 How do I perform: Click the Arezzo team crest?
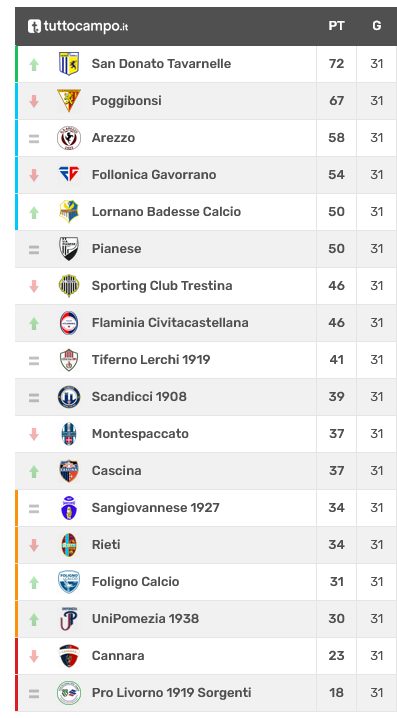coord(69,138)
